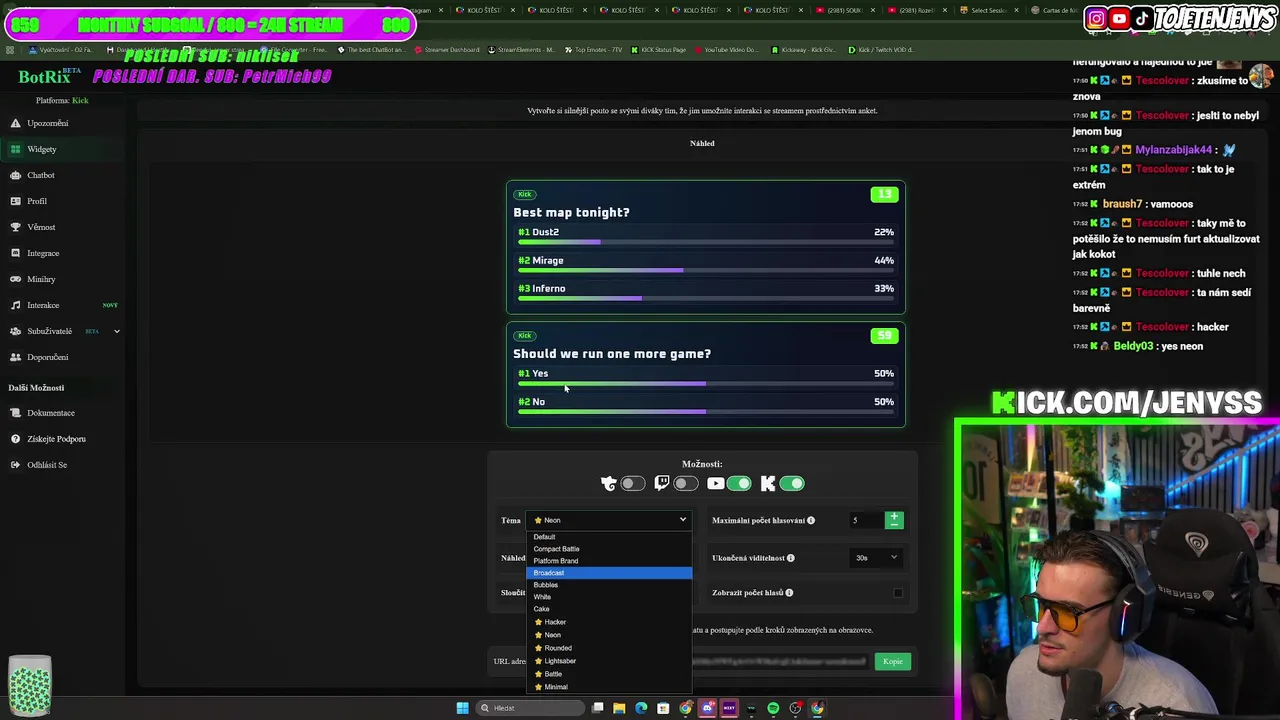Disable the YouTube platform switch
Screen dimensions: 1280x720
point(739,484)
